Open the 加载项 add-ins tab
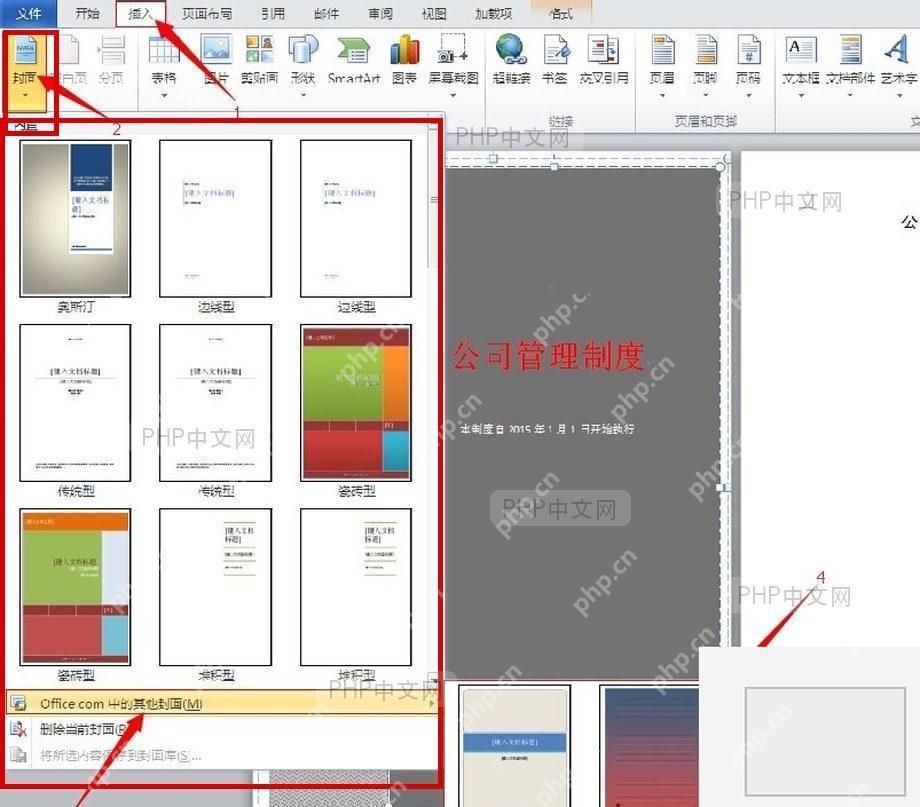Image resolution: width=920 pixels, height=807 pixels. (493, 13)
